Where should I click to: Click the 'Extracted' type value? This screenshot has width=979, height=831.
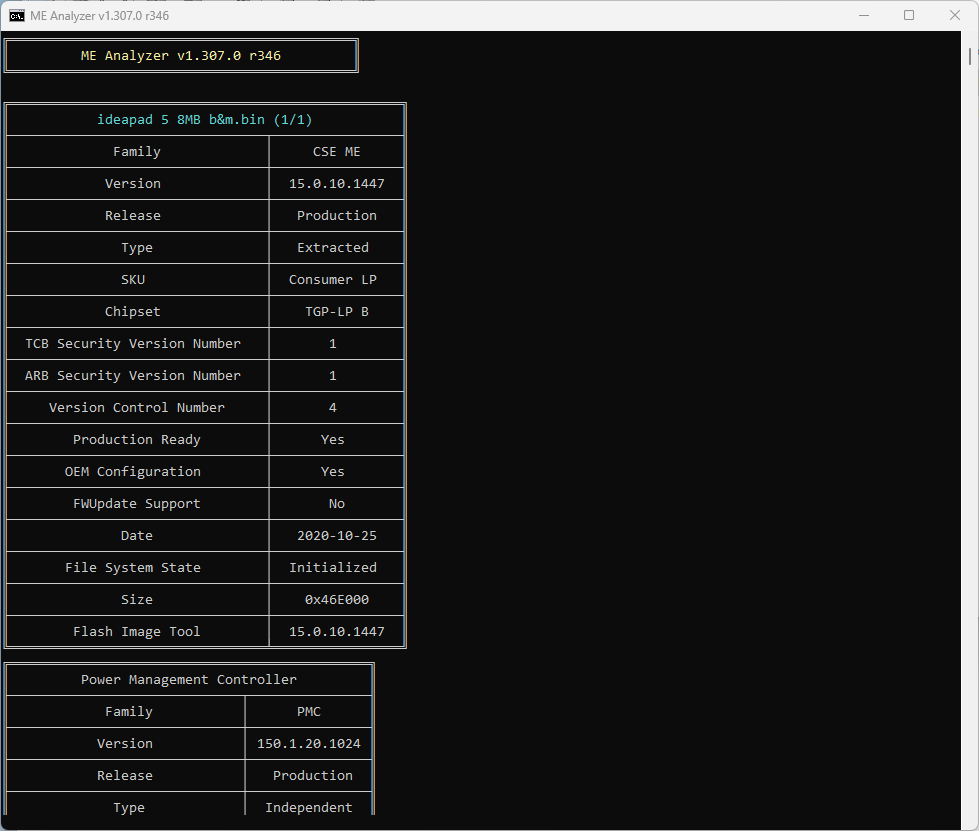click(x=333, y=247)
